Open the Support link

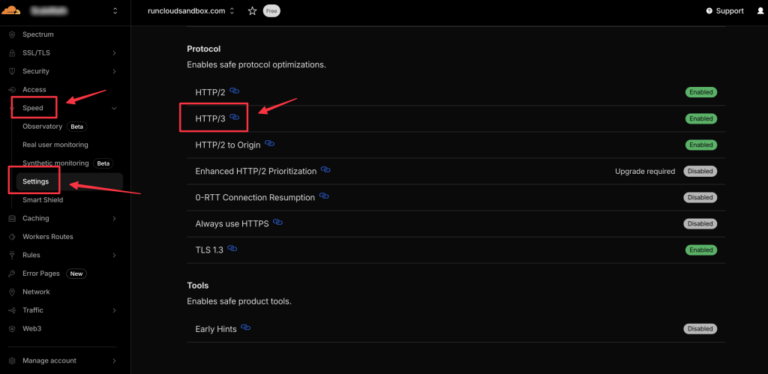730,11
